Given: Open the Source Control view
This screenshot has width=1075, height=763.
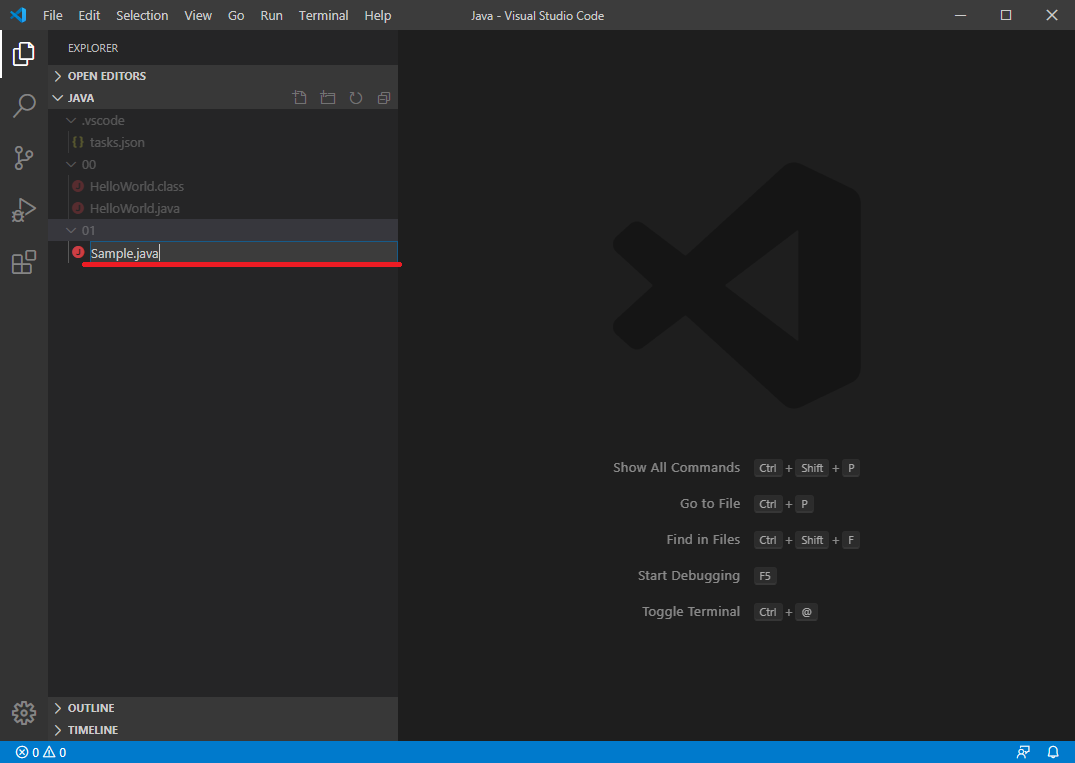Looking at the screenshot, I should click(x=24, y=158).
